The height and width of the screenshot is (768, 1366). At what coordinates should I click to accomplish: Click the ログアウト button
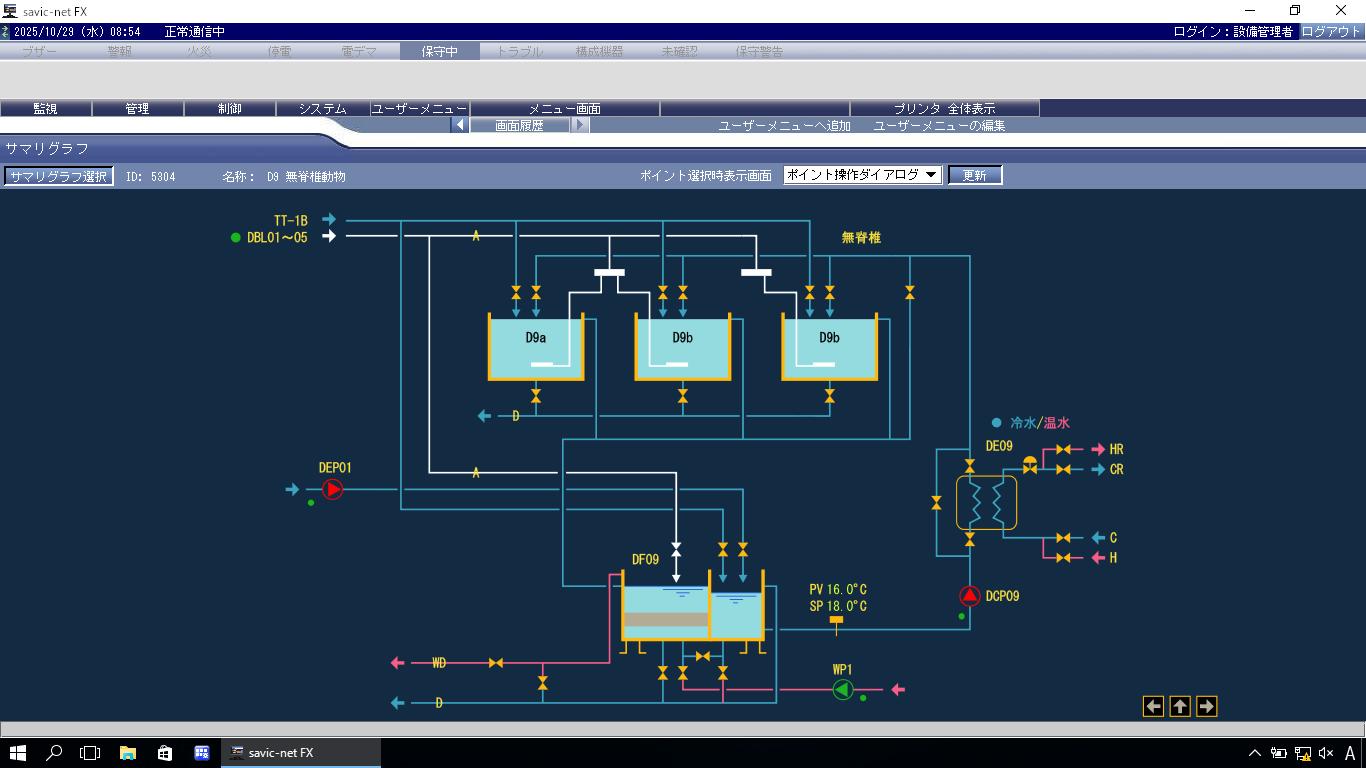click(x=1331, y=31)
